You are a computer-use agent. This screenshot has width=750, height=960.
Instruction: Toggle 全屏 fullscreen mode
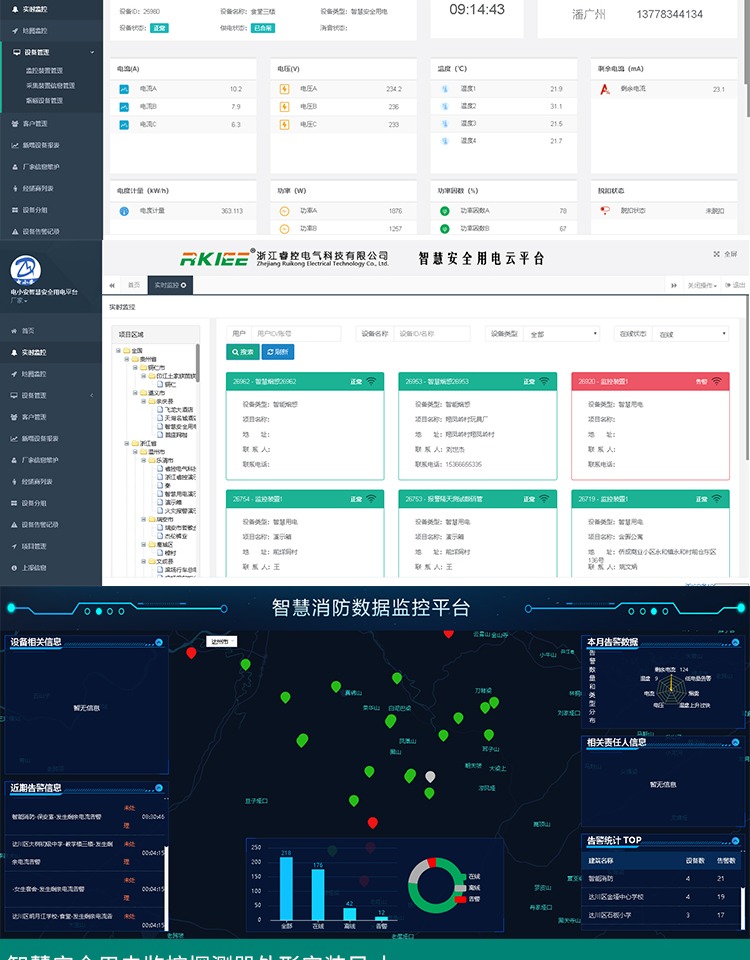coord(726,253)
